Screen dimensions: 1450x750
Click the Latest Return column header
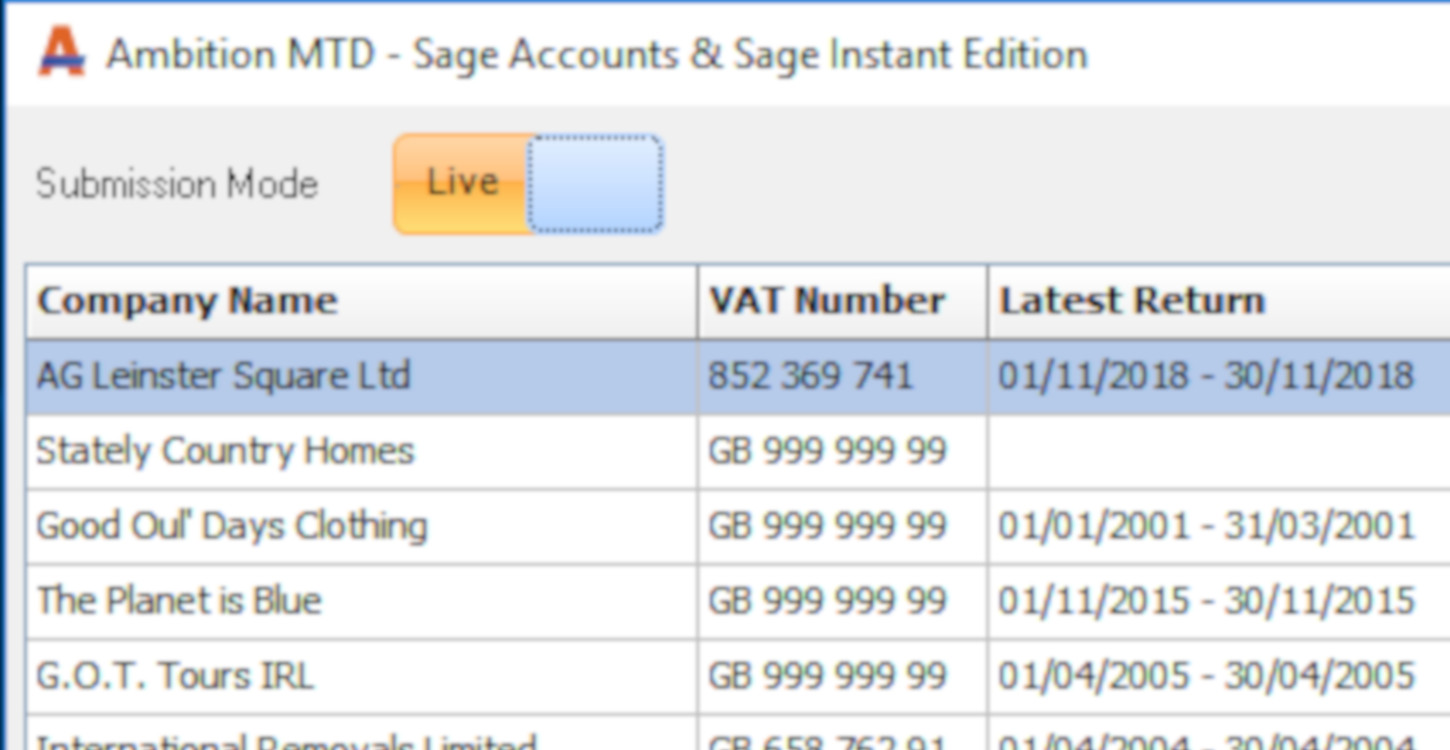tap(1132, 301)
